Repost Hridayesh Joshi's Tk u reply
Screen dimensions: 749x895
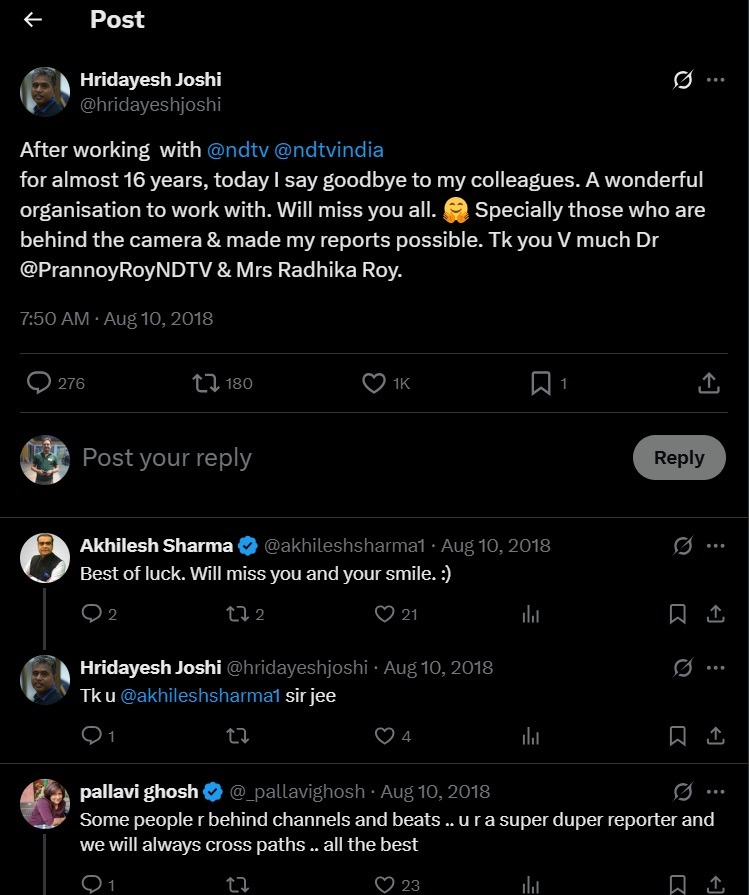click(237, 736)
